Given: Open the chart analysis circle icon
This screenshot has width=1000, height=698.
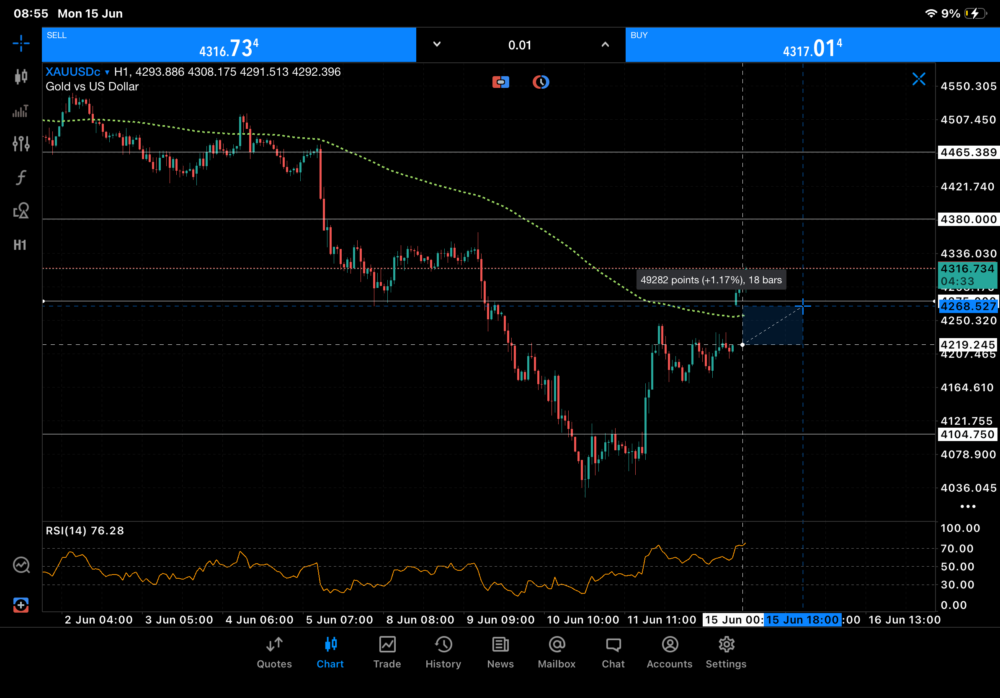Looking at the screenshot, I should [21, 565].
